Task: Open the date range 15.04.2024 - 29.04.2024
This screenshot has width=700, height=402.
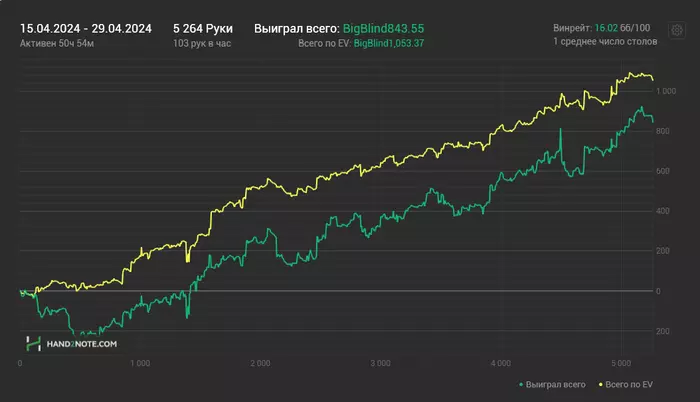Action: point(86,29)
